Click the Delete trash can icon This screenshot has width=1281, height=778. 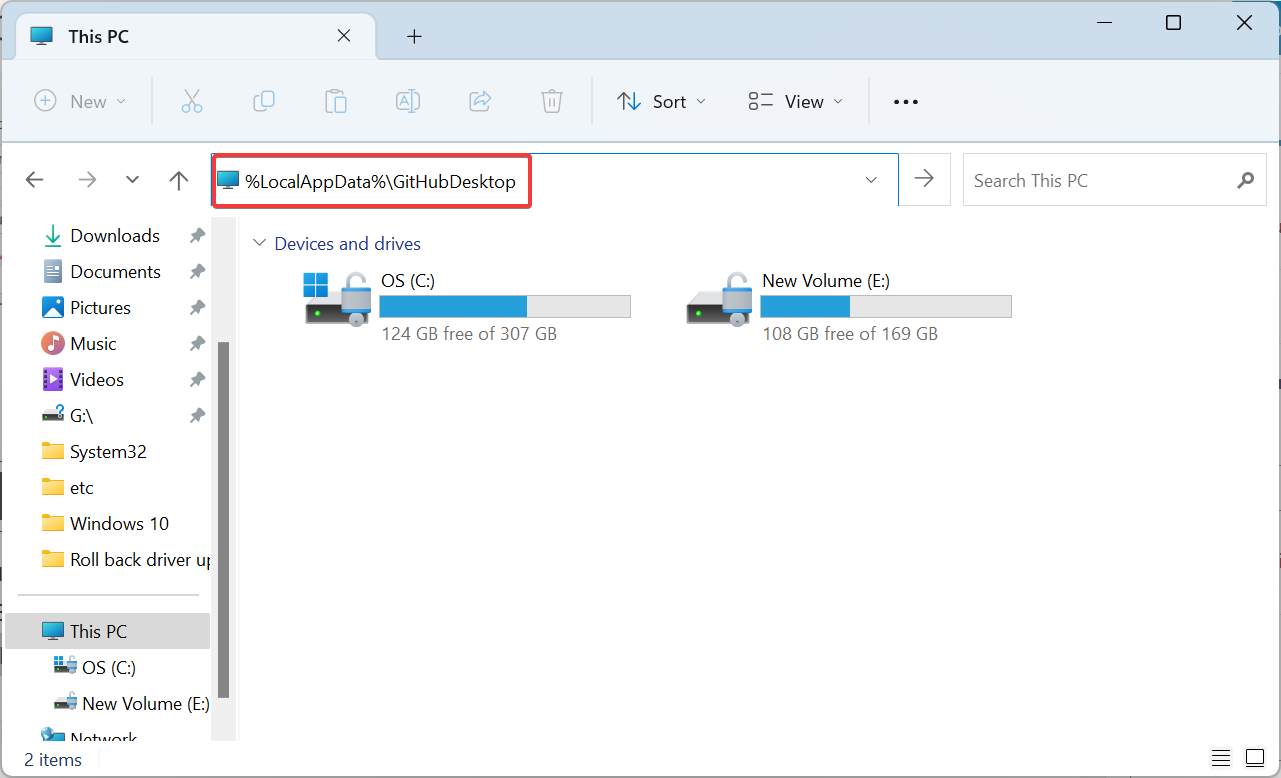pos(552,101)
